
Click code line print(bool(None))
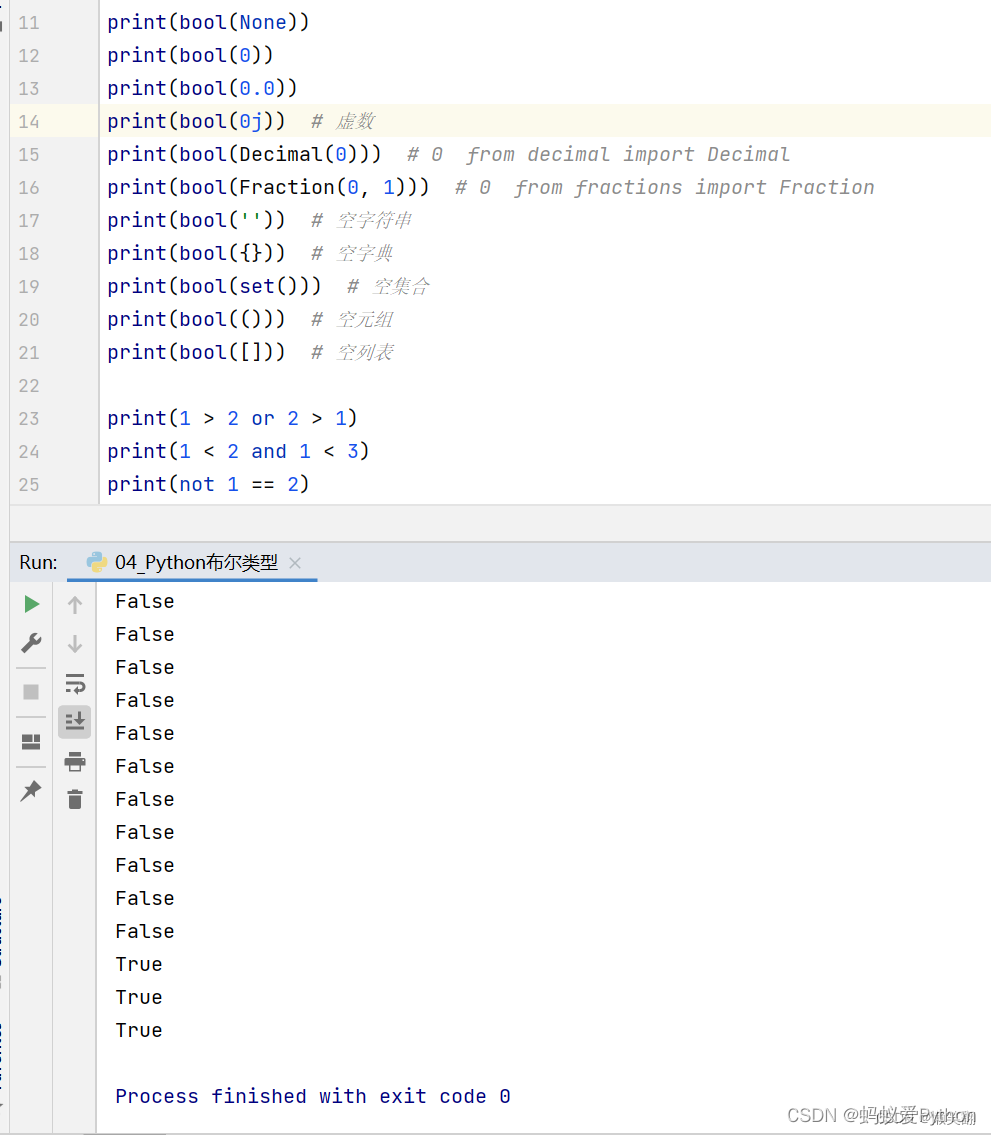(x=208, y=22)
